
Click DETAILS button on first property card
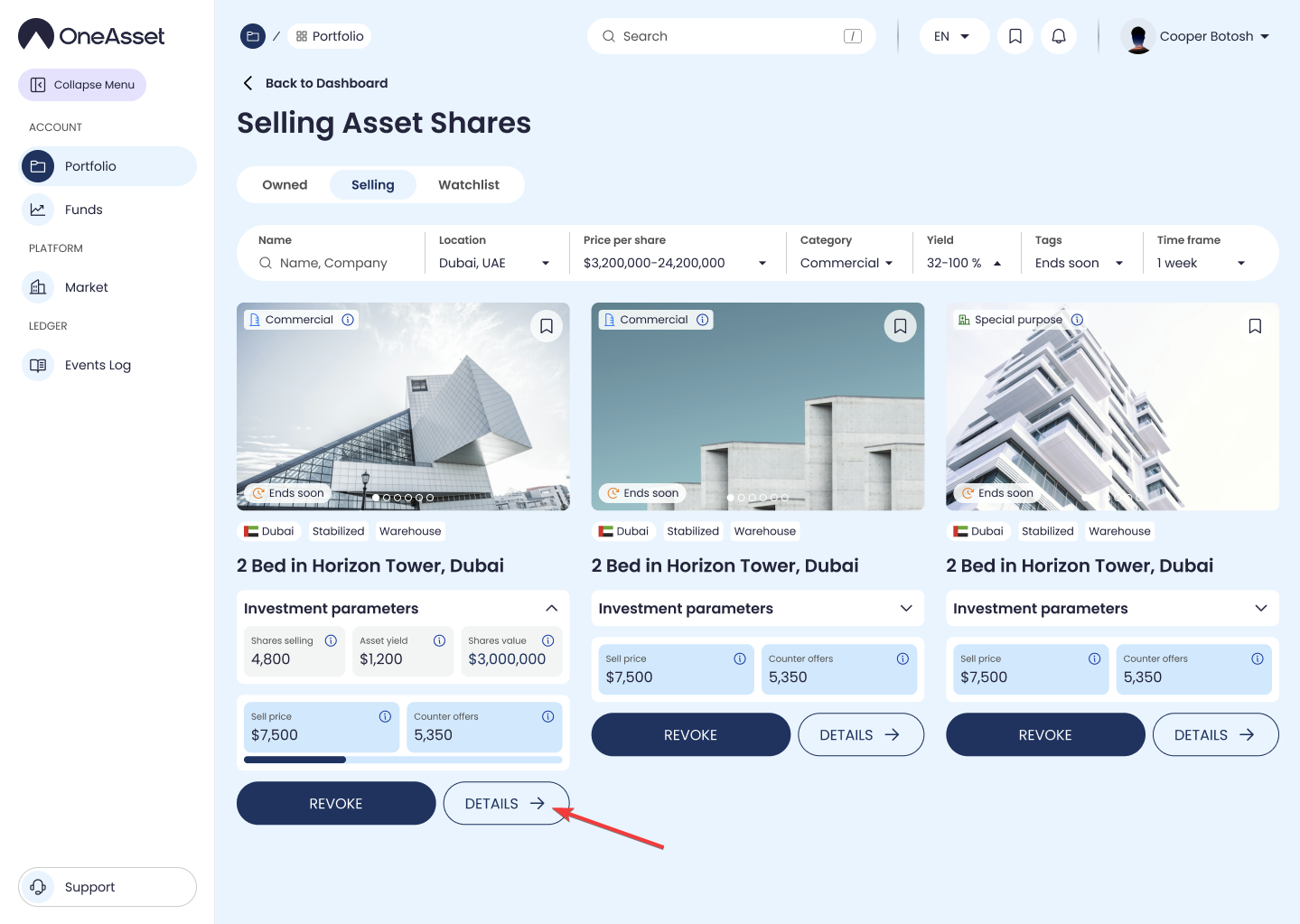(505, 803)
